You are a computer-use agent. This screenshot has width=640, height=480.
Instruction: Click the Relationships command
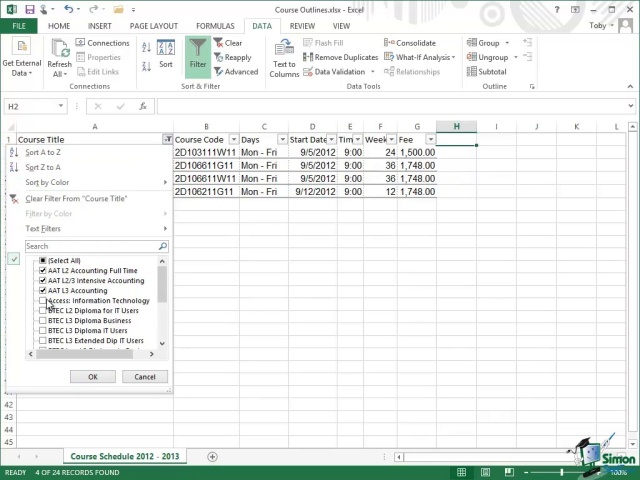pyautogui.click(x=412, y=72)
